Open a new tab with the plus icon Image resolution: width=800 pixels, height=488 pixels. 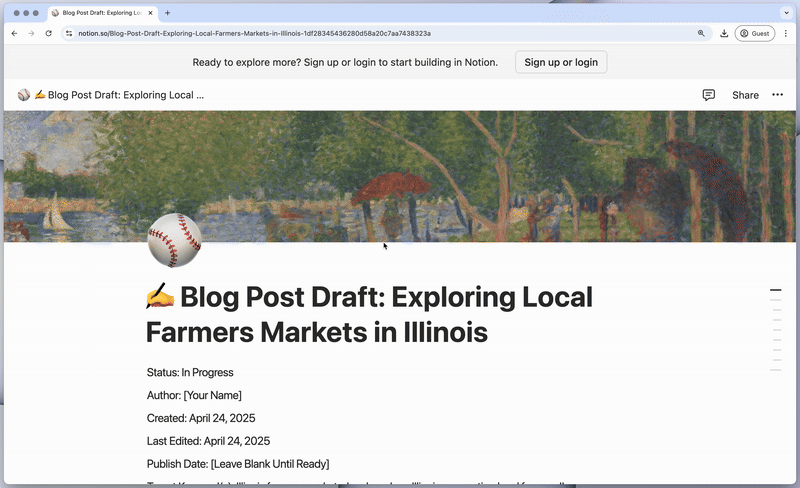167,13
